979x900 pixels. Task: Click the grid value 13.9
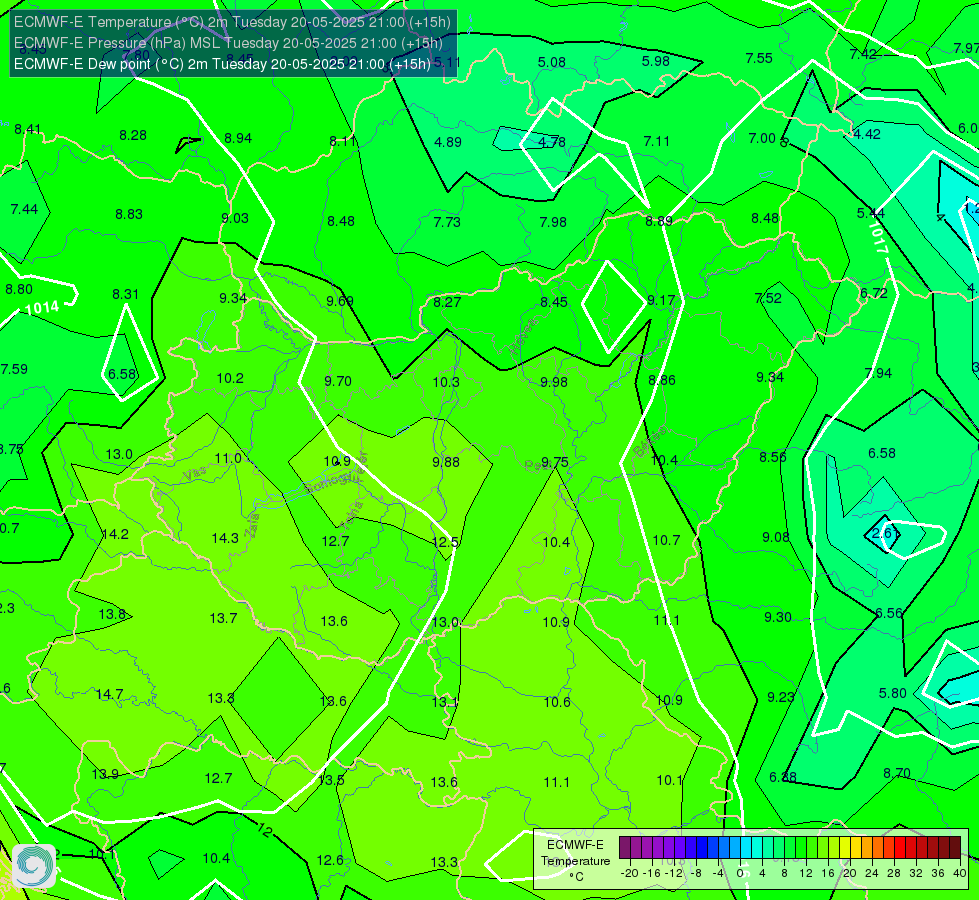(105, 774)
